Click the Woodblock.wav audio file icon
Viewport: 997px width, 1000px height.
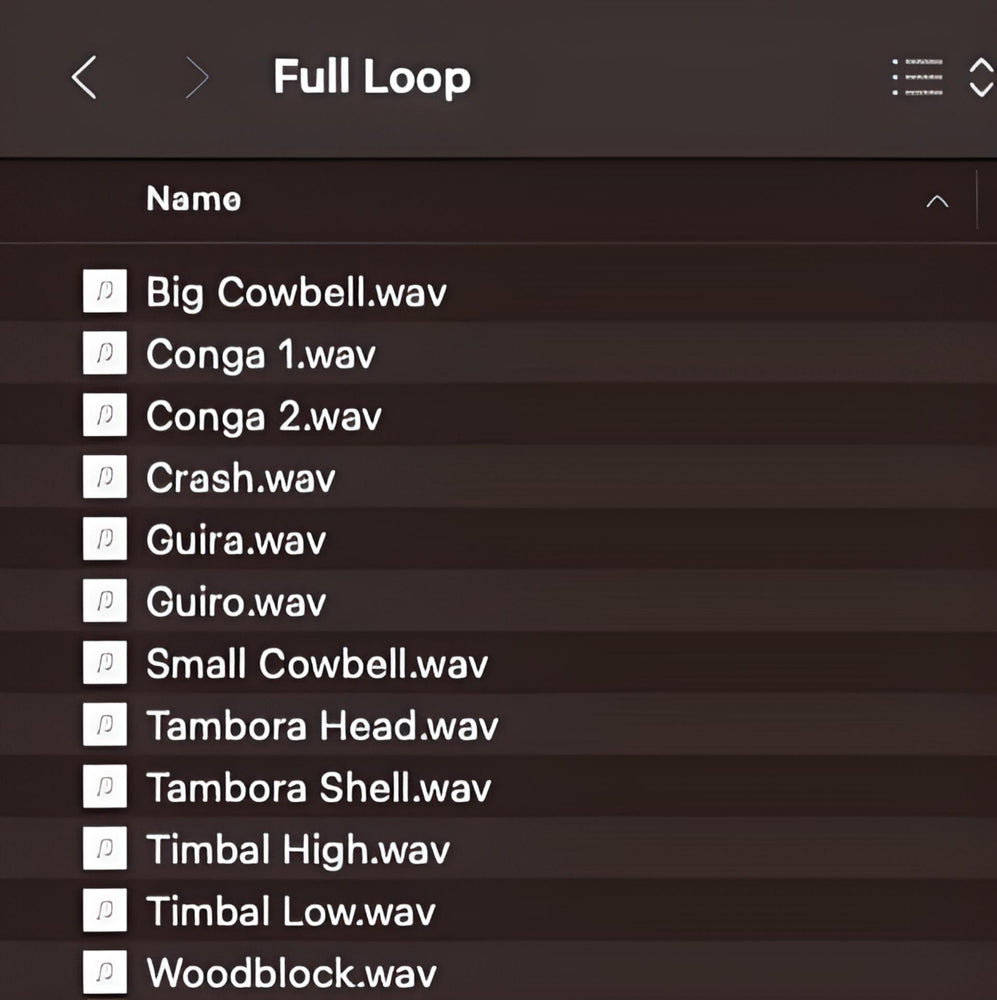tap(105, 973)
